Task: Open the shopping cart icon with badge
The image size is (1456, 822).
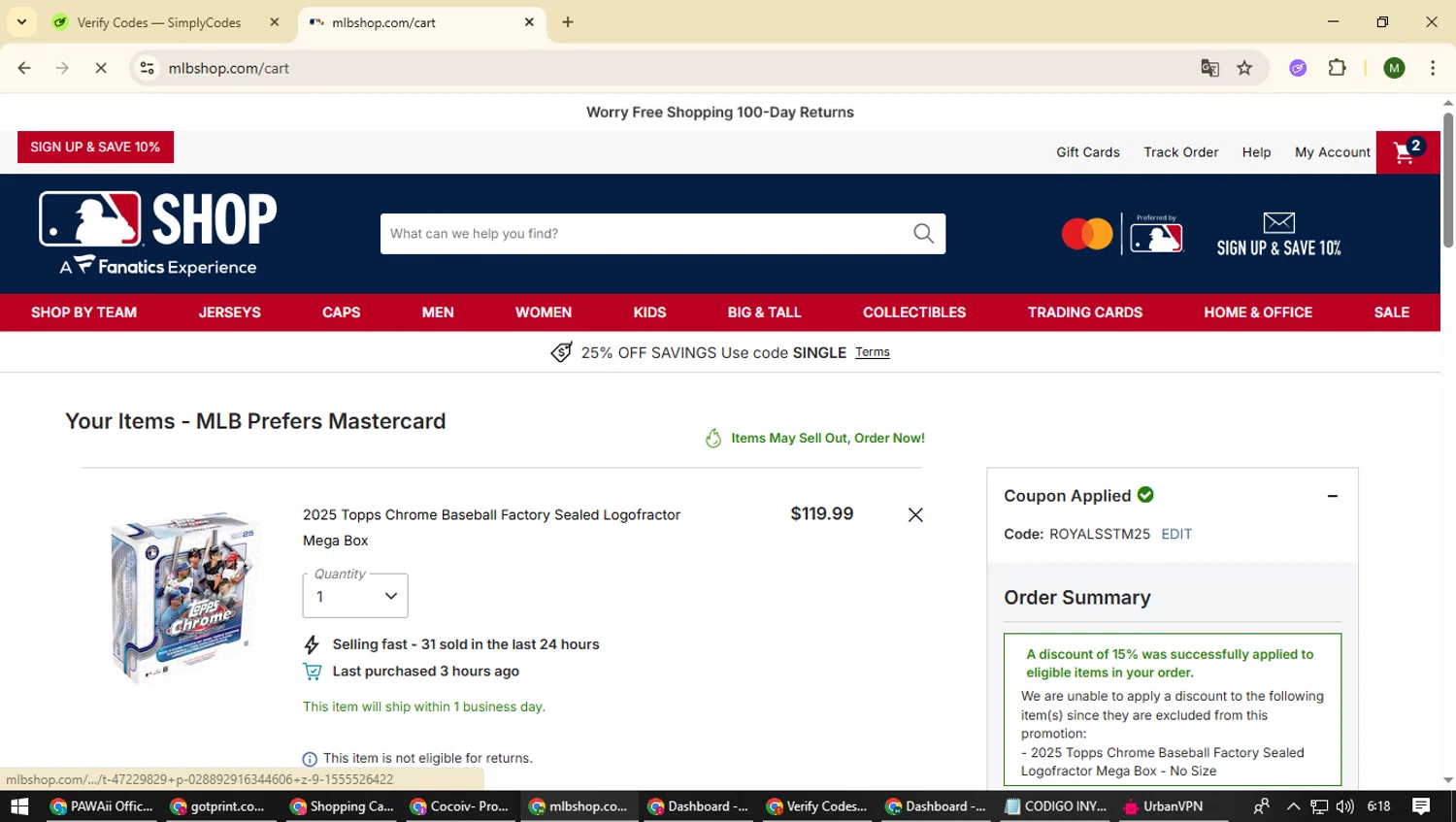Action: pyautogui.click(x=1407, y=152)
